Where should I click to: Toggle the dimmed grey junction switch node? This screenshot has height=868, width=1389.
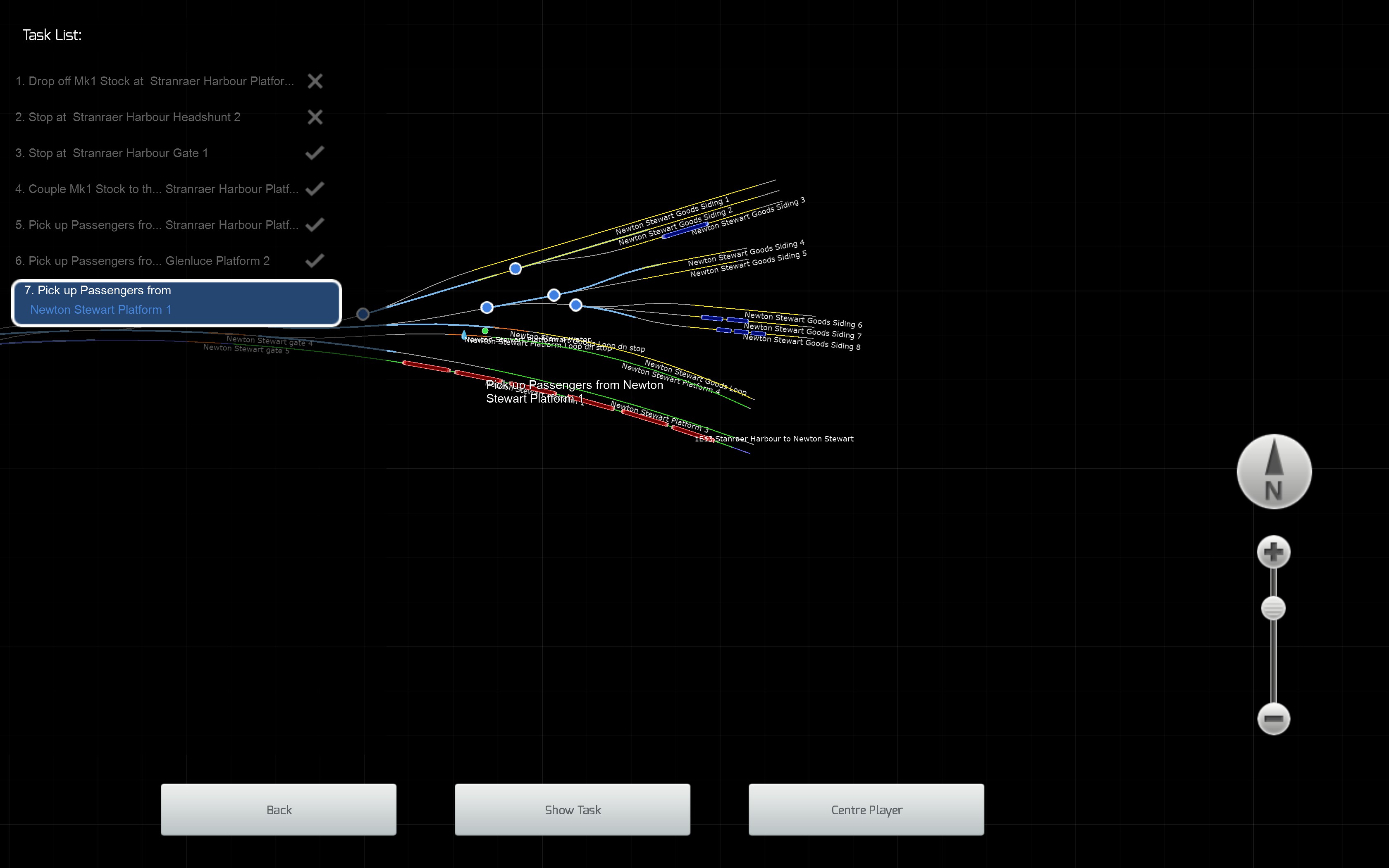coord(363,314)
